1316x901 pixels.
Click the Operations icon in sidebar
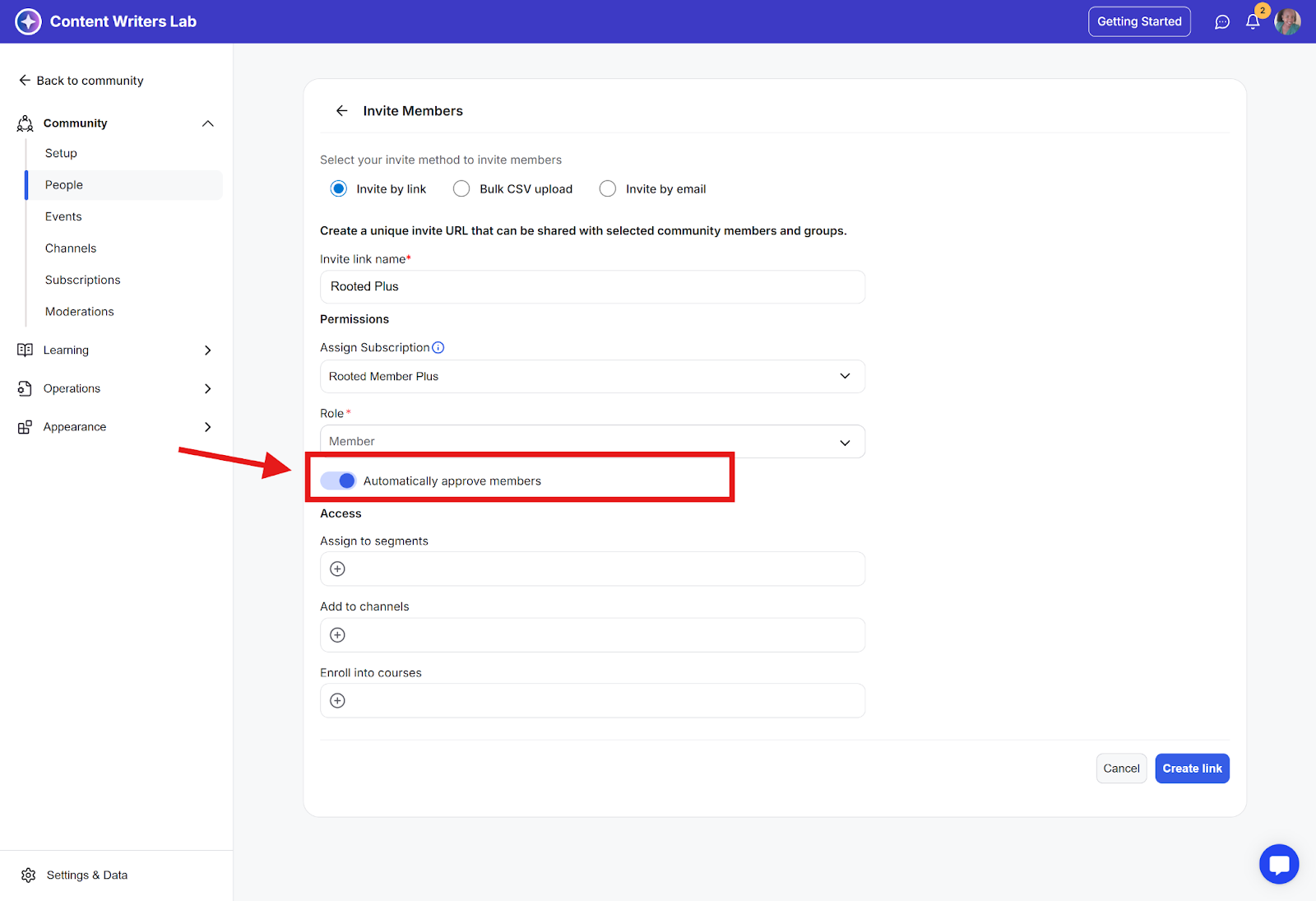[25, 388]
